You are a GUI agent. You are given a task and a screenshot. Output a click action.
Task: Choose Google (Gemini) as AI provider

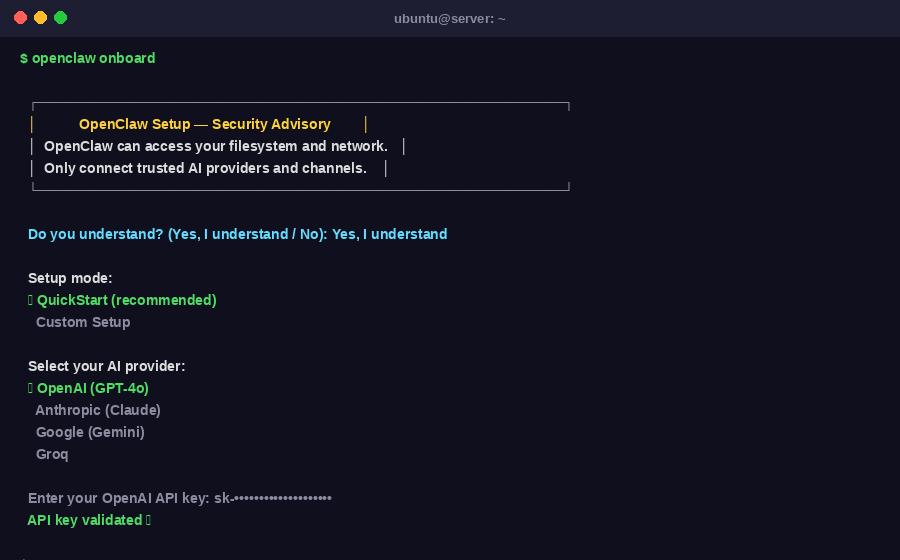90,432
